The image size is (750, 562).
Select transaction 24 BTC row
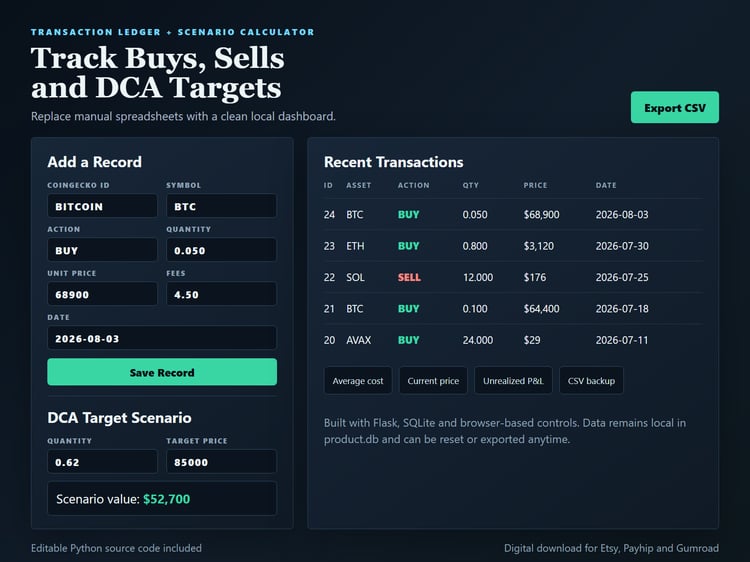(x=513, y=214)
